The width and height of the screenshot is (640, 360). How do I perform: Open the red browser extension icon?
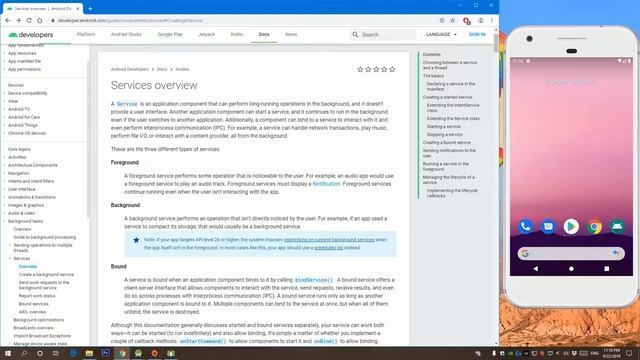point(467,21)
